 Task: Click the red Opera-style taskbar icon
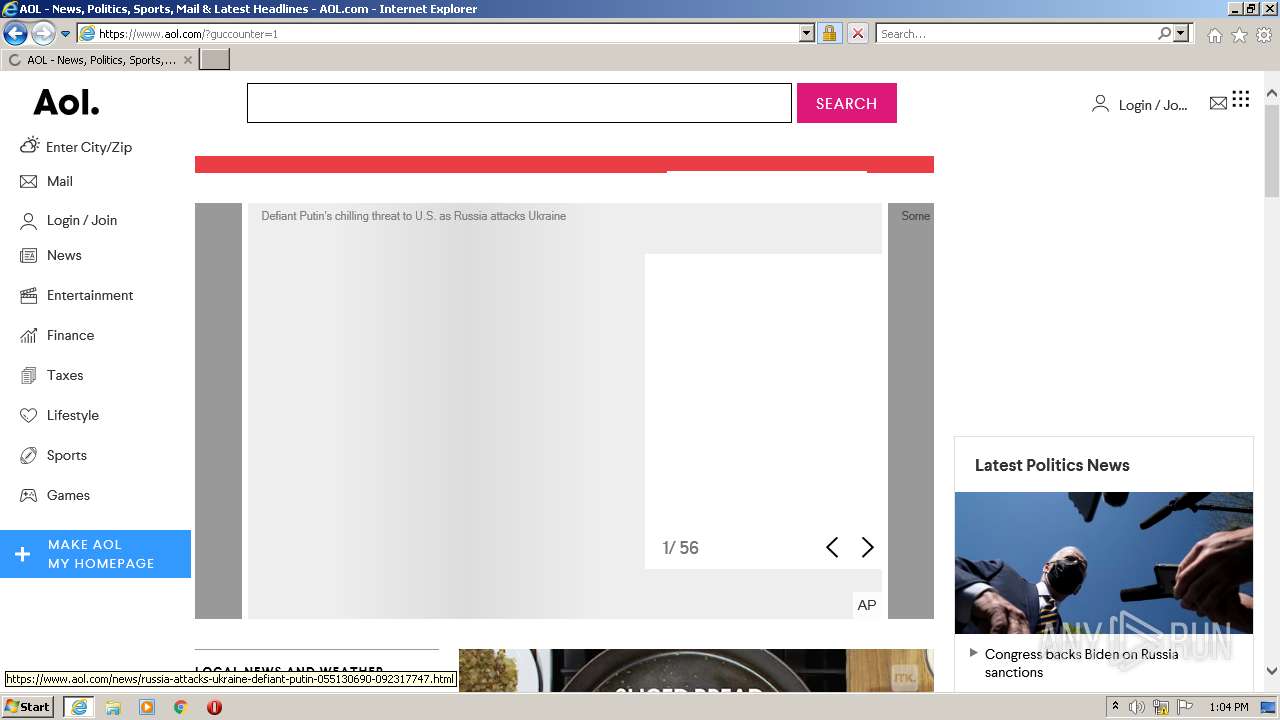[214, 707]
